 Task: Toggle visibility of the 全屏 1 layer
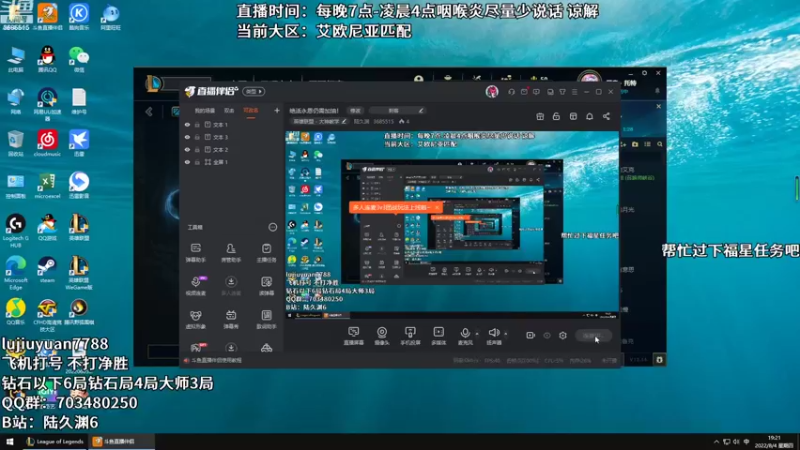[187, 162]
